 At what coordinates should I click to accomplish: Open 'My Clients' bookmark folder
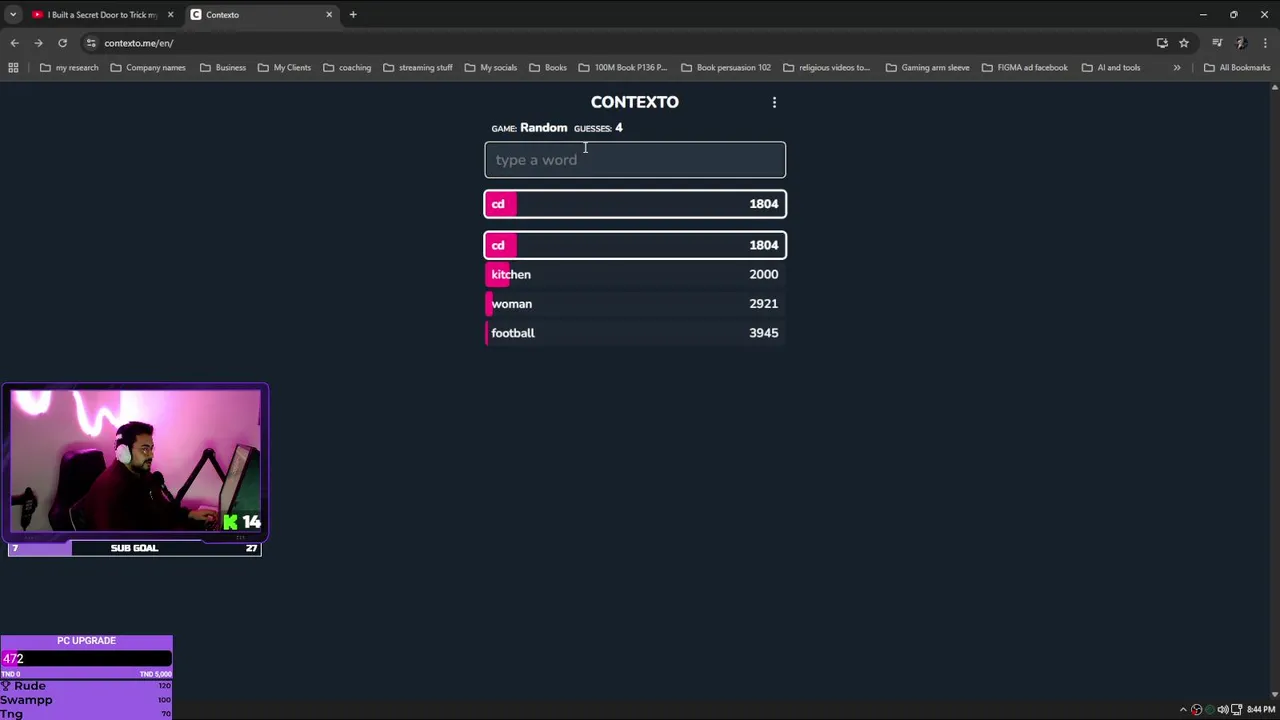coord(284,68)
